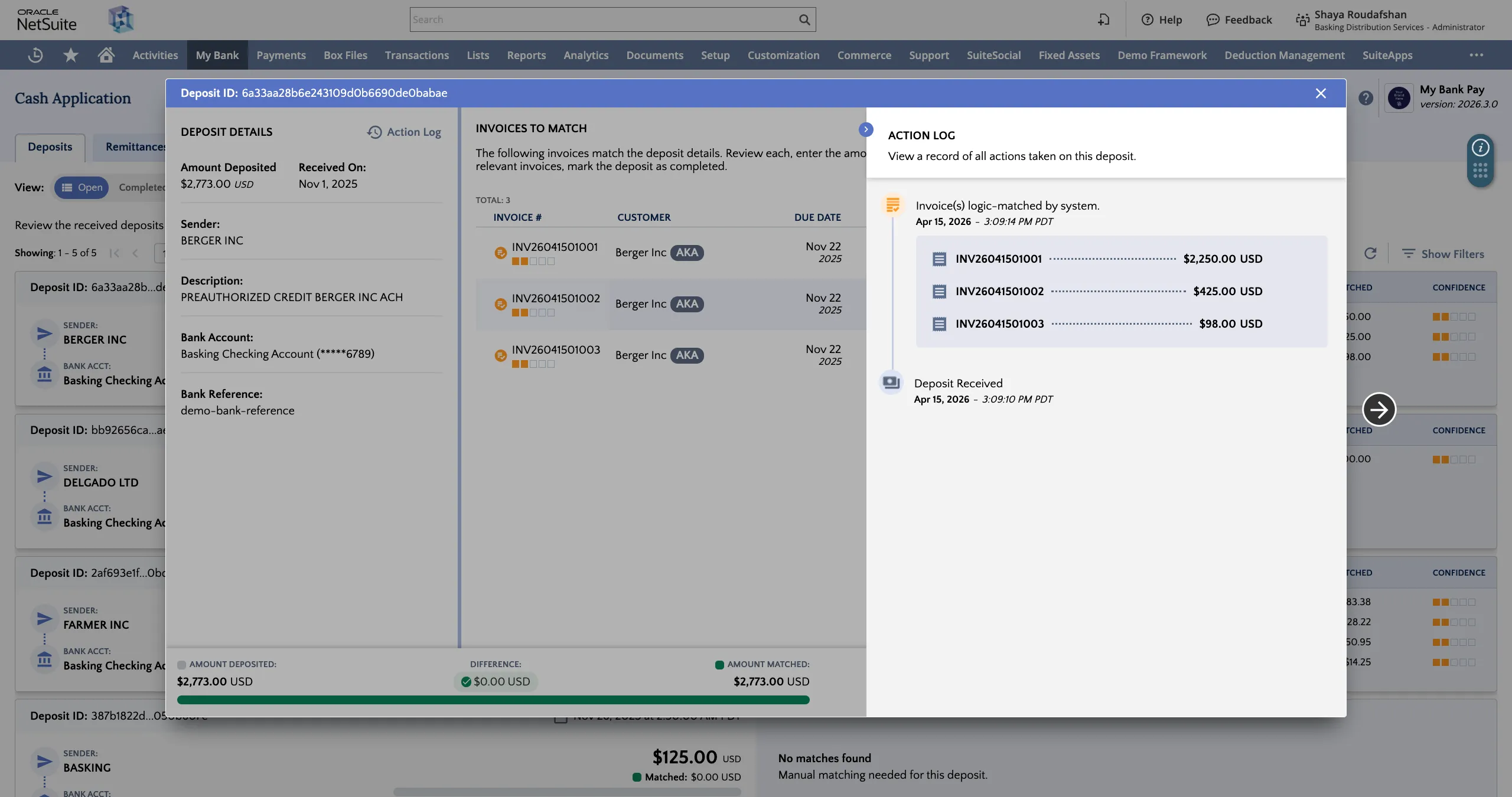Screen dimensions: 1512x797
Task: Click the $0.00 USD difference badge
Action: 496,681
